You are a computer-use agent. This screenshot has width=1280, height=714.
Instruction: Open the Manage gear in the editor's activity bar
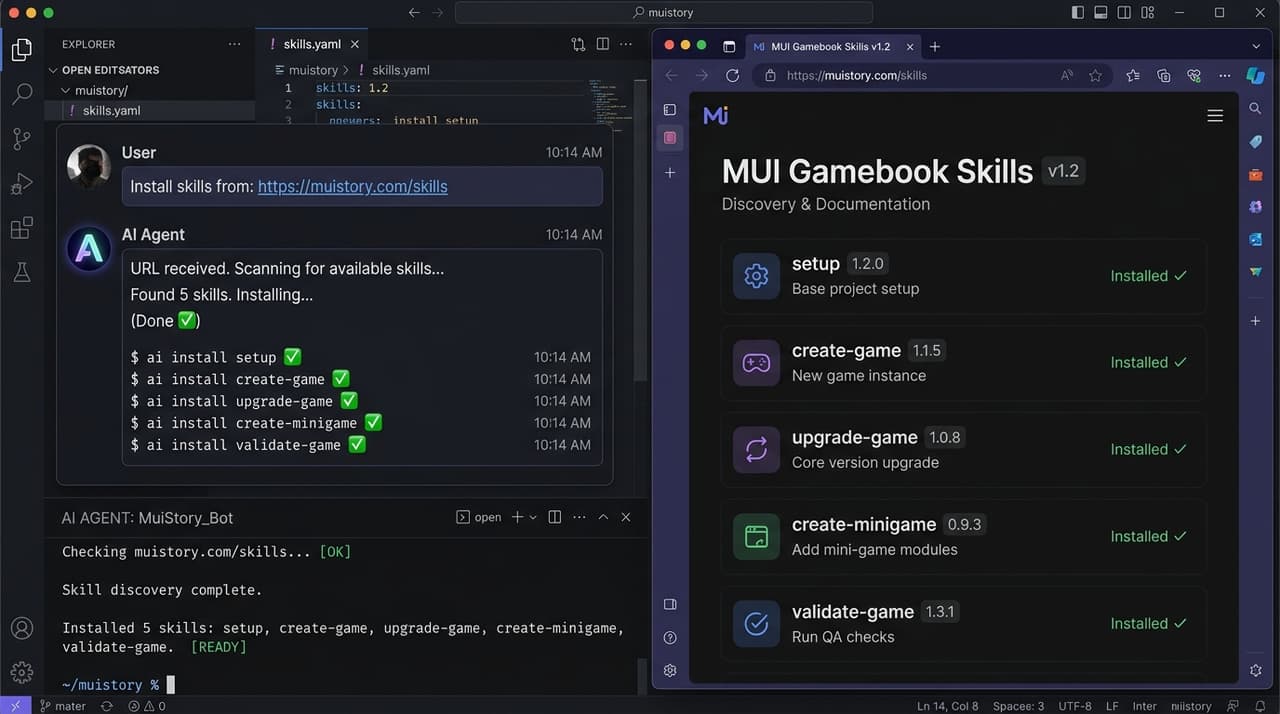tap(22, 672)
